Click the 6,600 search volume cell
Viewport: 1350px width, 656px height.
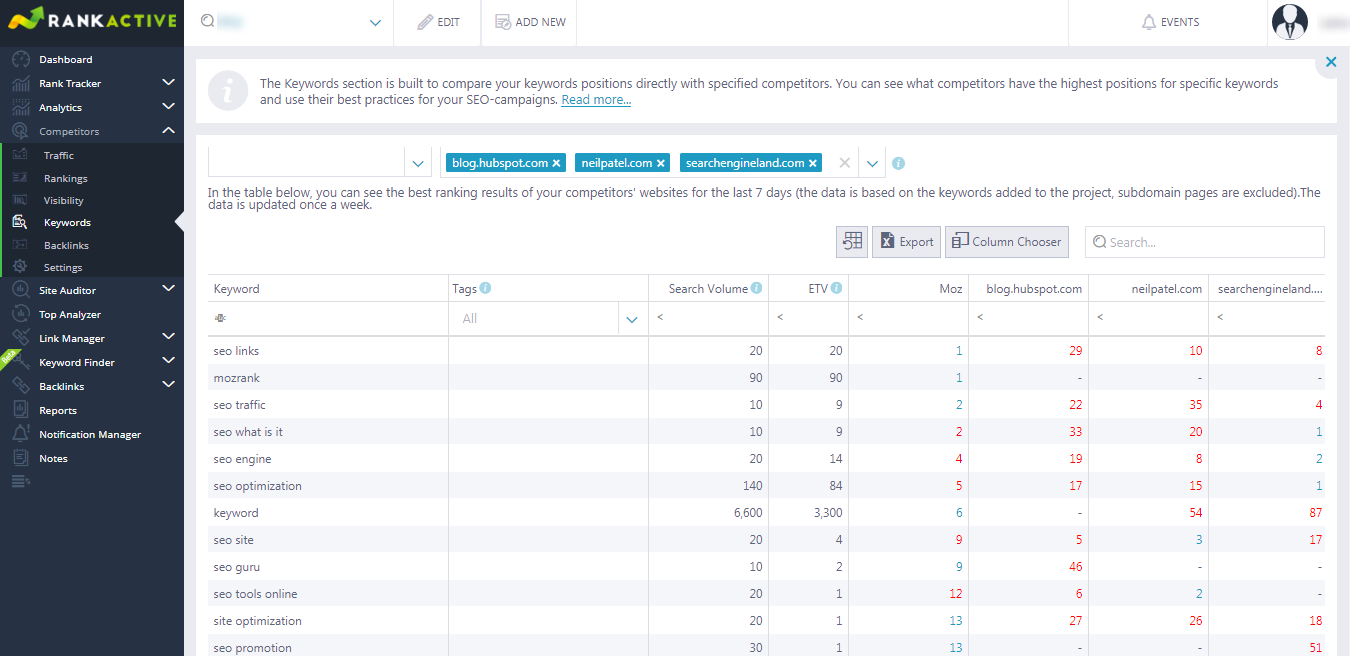pos(709,513)
